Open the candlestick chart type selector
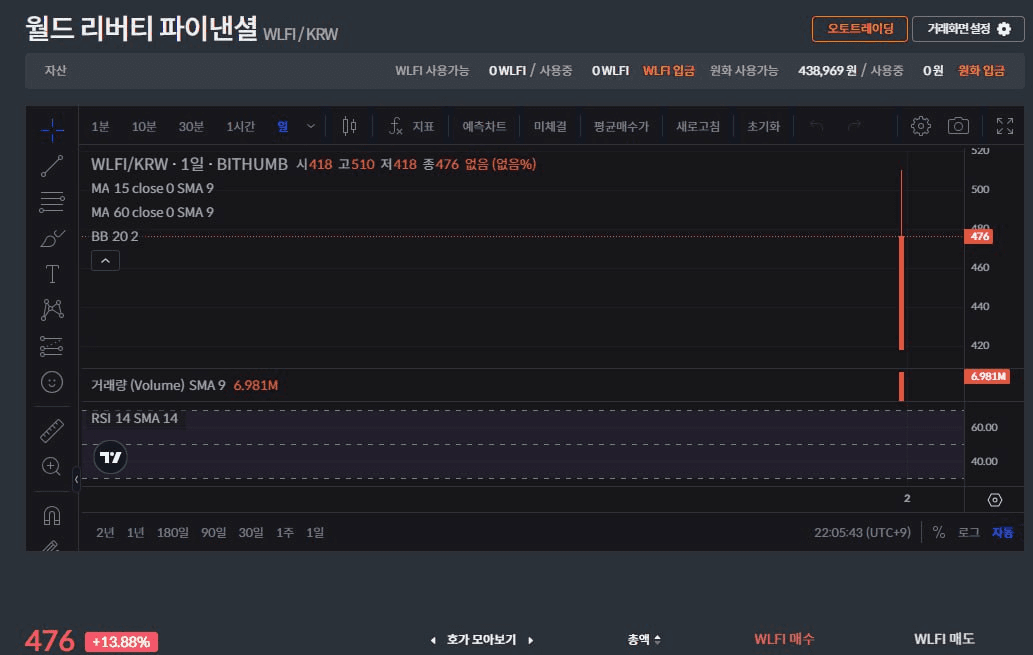1033x655 pixels. (x=349, y=126)
